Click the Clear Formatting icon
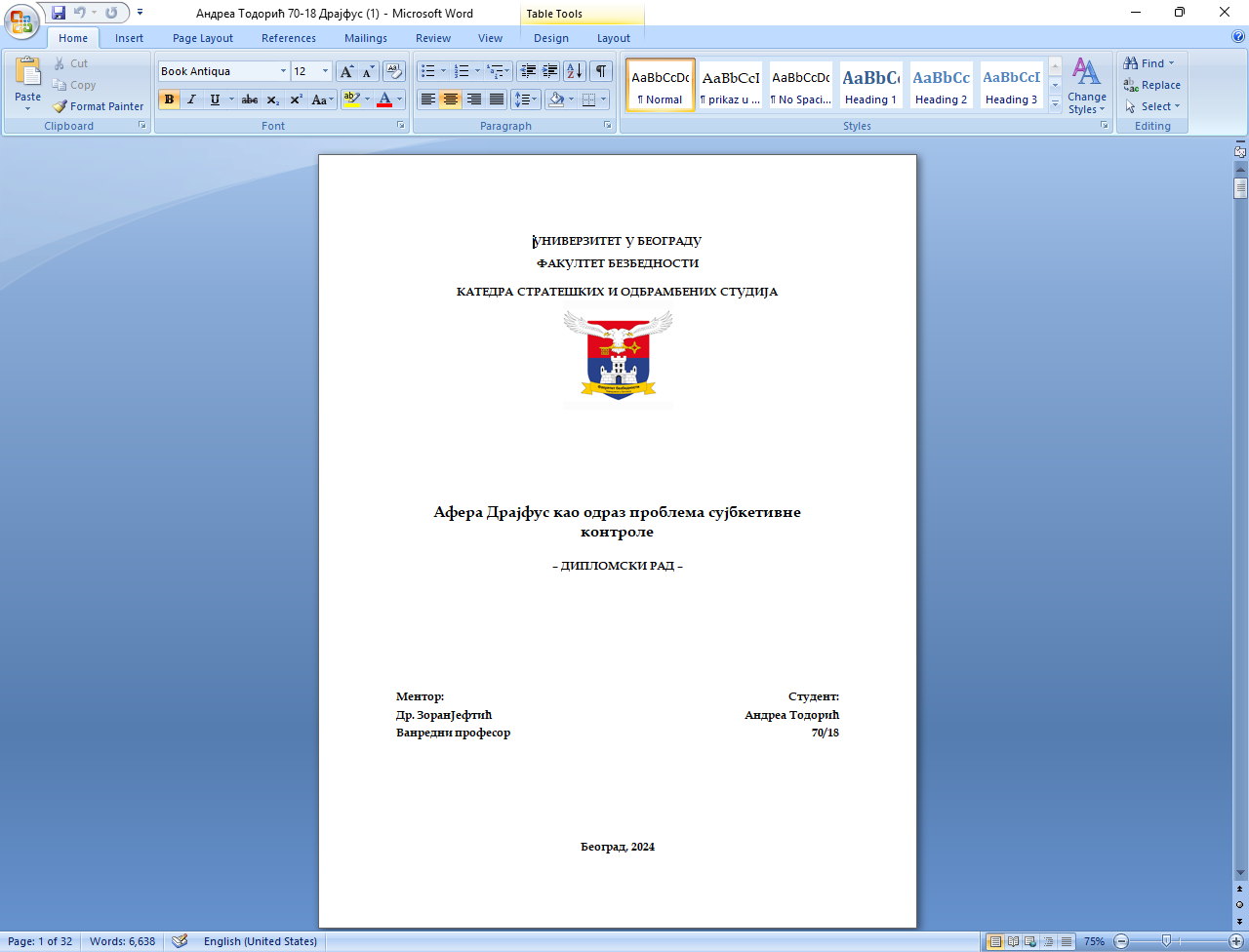This screenshot has height=952, width=1249. pos(394,71)
